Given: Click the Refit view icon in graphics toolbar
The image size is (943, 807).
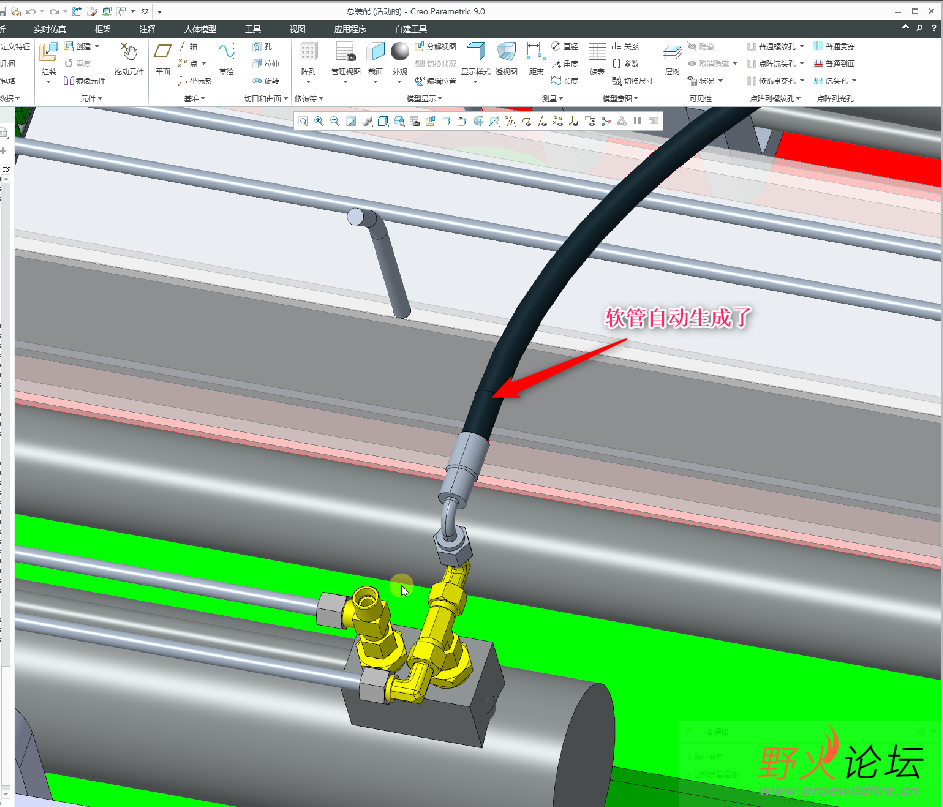Looking at the screenshot, I should pyautogui.click(x=303, y=121).
